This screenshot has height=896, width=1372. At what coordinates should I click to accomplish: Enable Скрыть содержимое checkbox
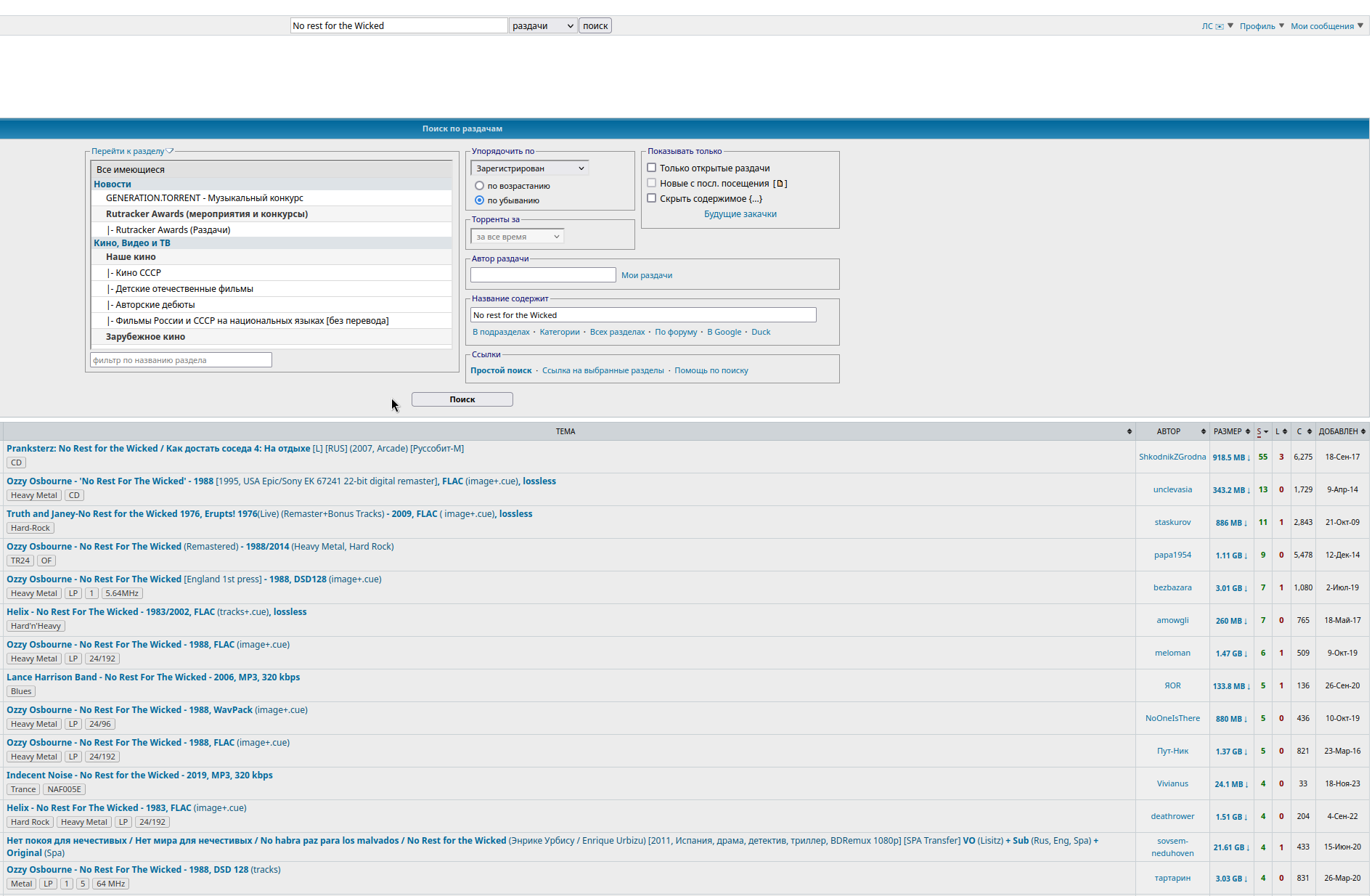(652, 198)
